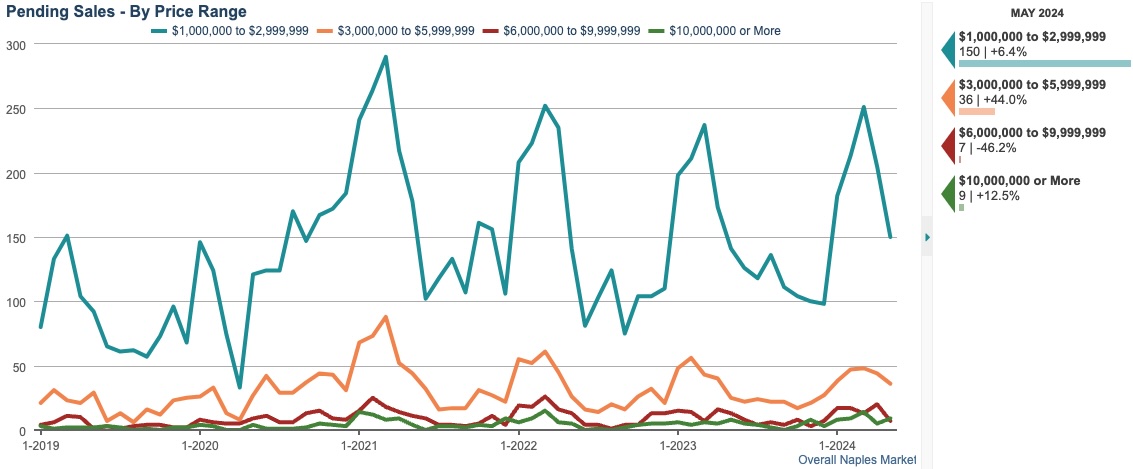Click the teal arrow marker beside $1,000,000 to $2,999,999
Image resolution: width=1133 pixels, height=469 pixels.
[949, 49]
